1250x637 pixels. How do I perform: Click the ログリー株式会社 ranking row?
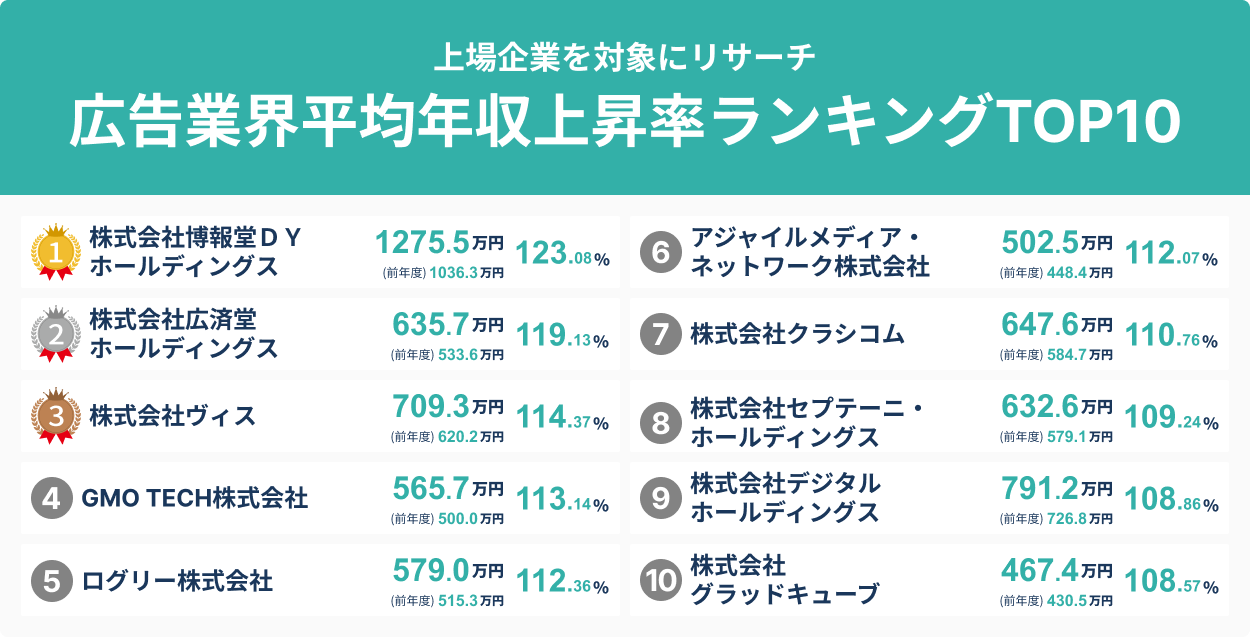coord(320,580)
